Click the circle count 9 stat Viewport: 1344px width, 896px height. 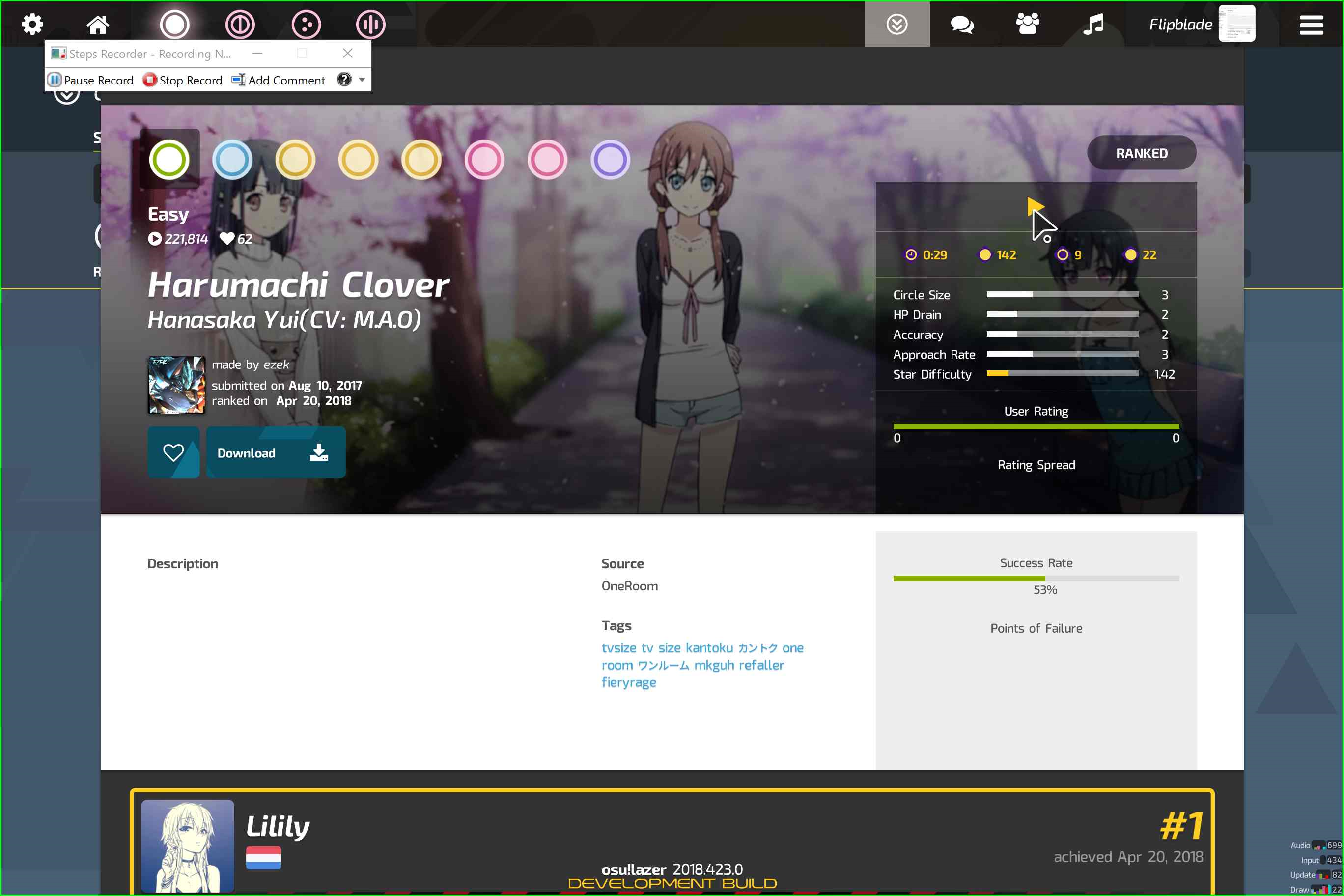coord(1069,255)
